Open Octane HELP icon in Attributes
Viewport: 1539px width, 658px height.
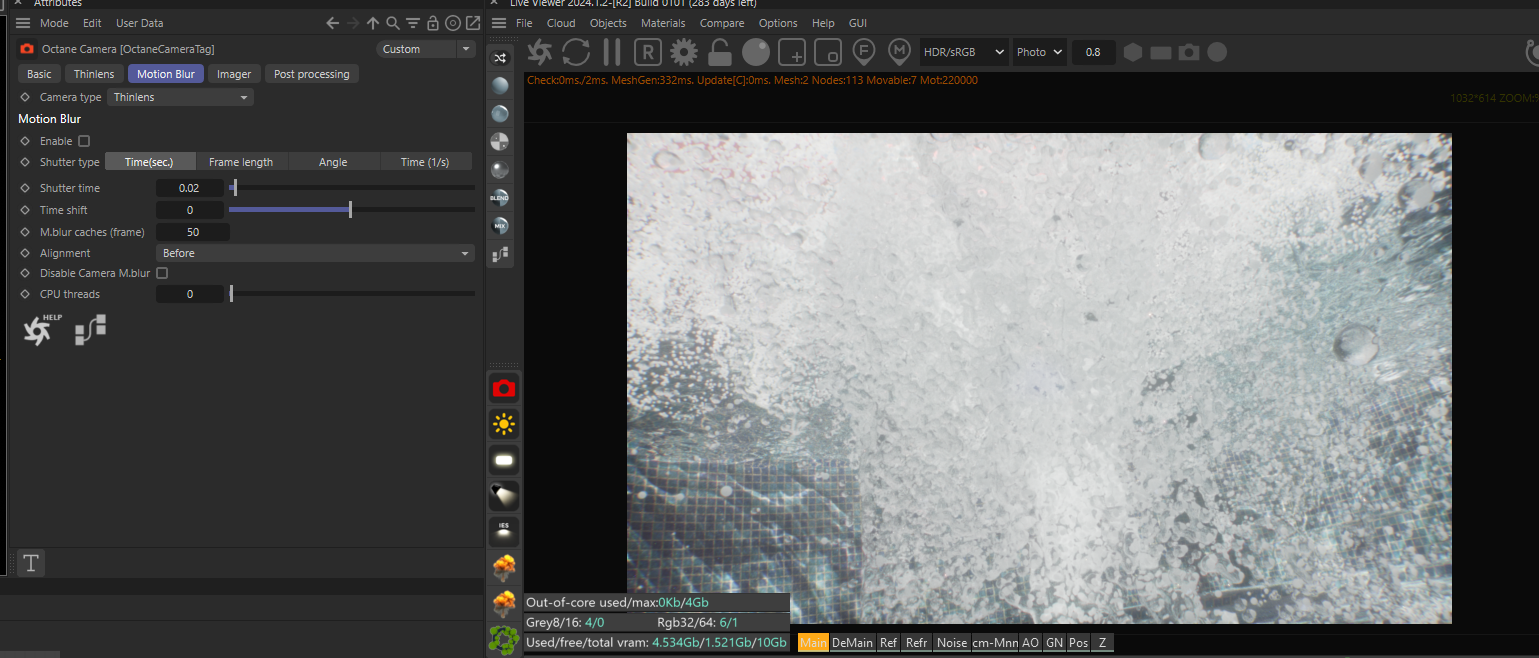(x=42, y=330)
